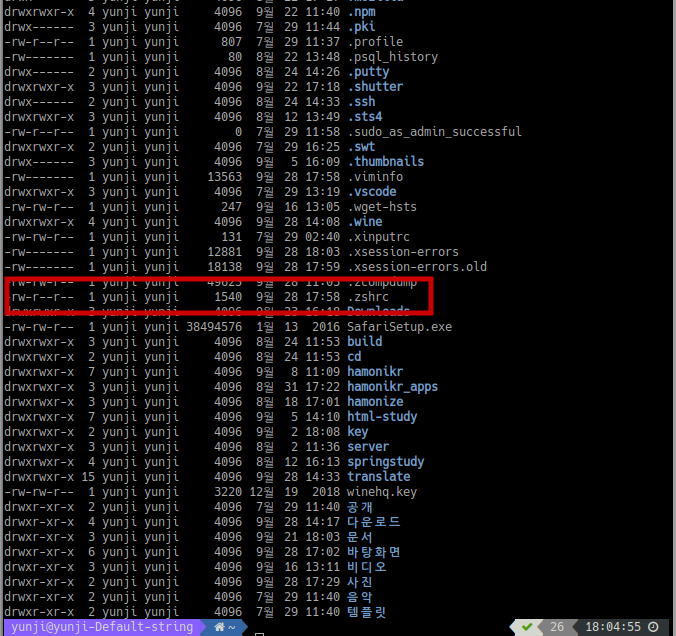This screenshot has width=676, height=636.
Task: Click the terminal cursor at the prompt
Action: [258, 631]
